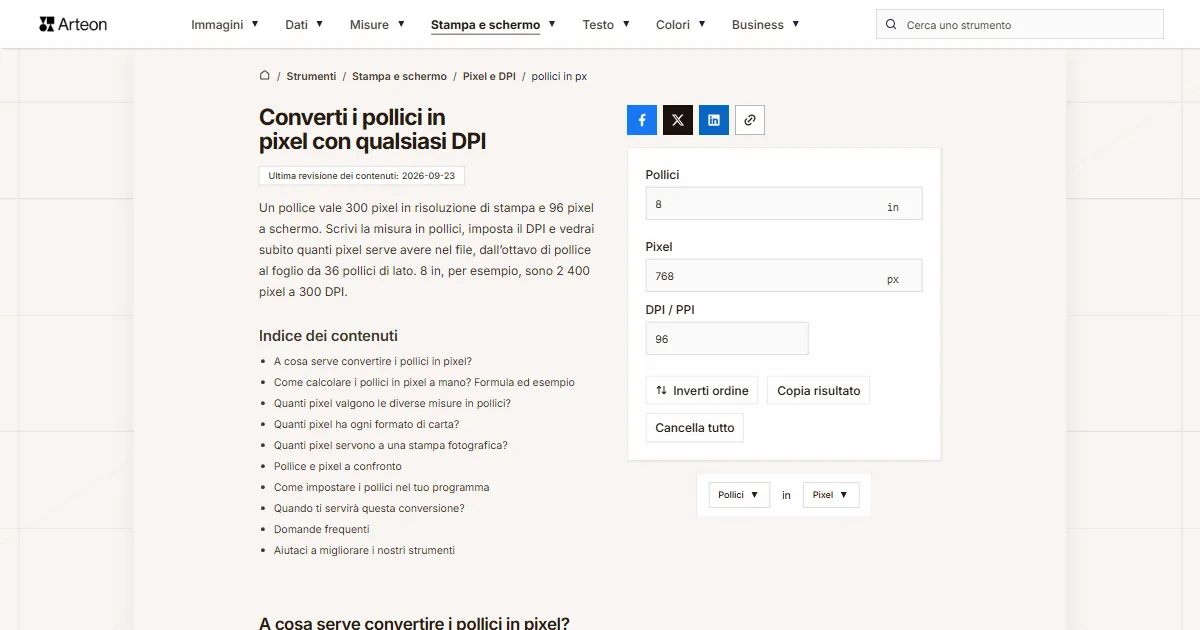Click Cancella tutto button
The image size is (1200, 630).
click(695, 427)
